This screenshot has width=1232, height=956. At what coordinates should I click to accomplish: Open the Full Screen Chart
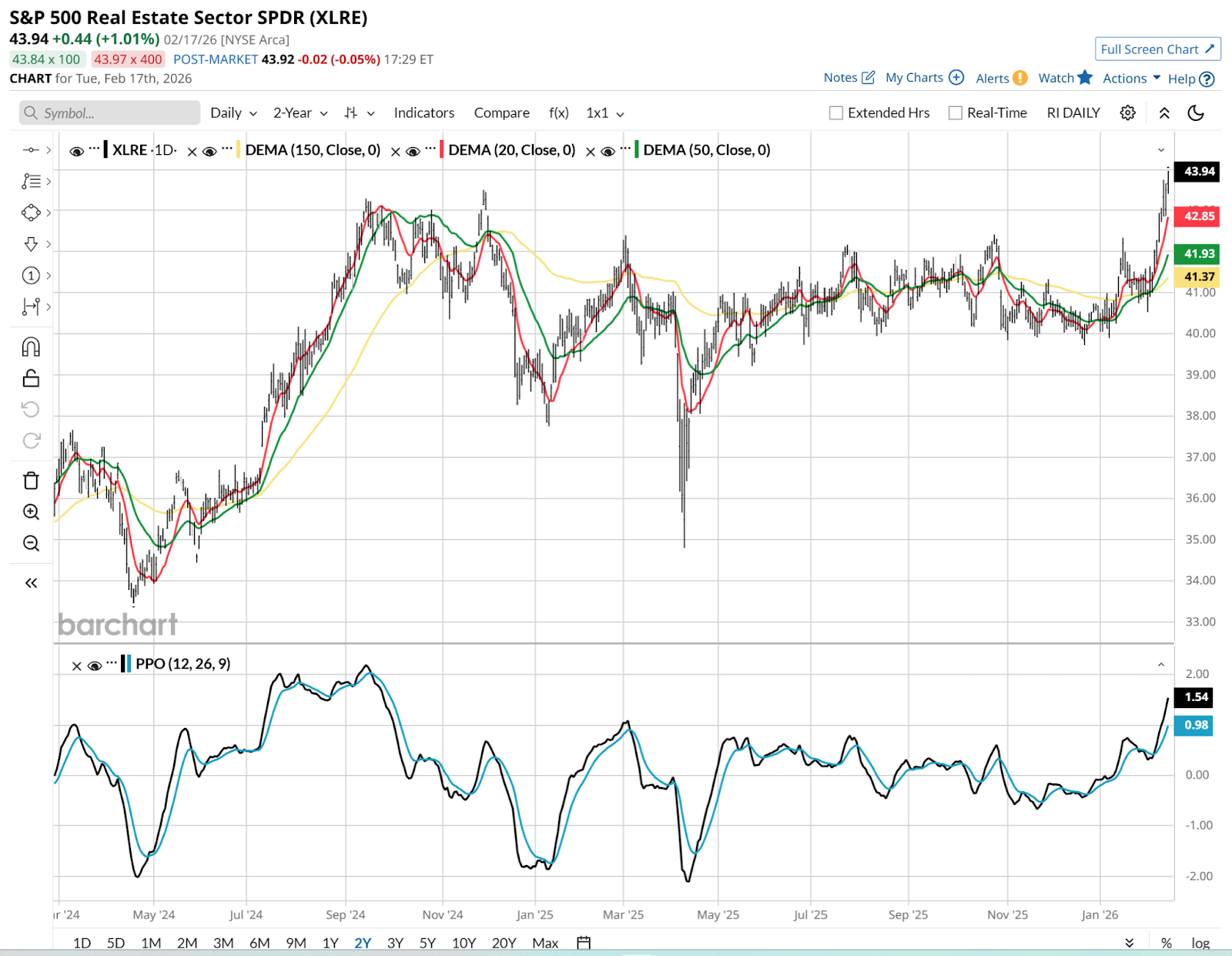click(1157, 49)
